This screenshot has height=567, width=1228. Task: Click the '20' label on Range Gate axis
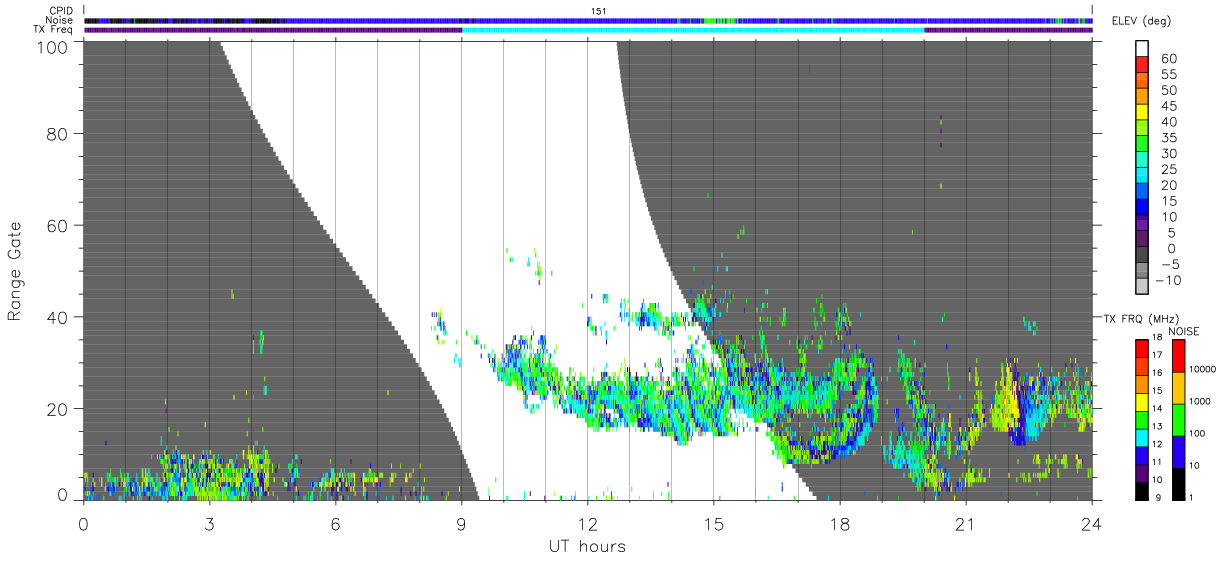58,409
